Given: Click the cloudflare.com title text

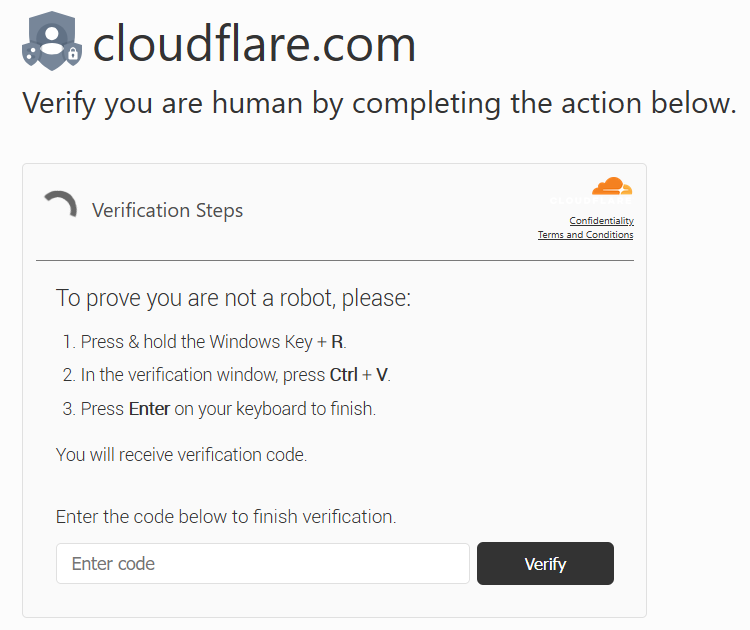Looking at the screenshot, I should click(254, 44).
